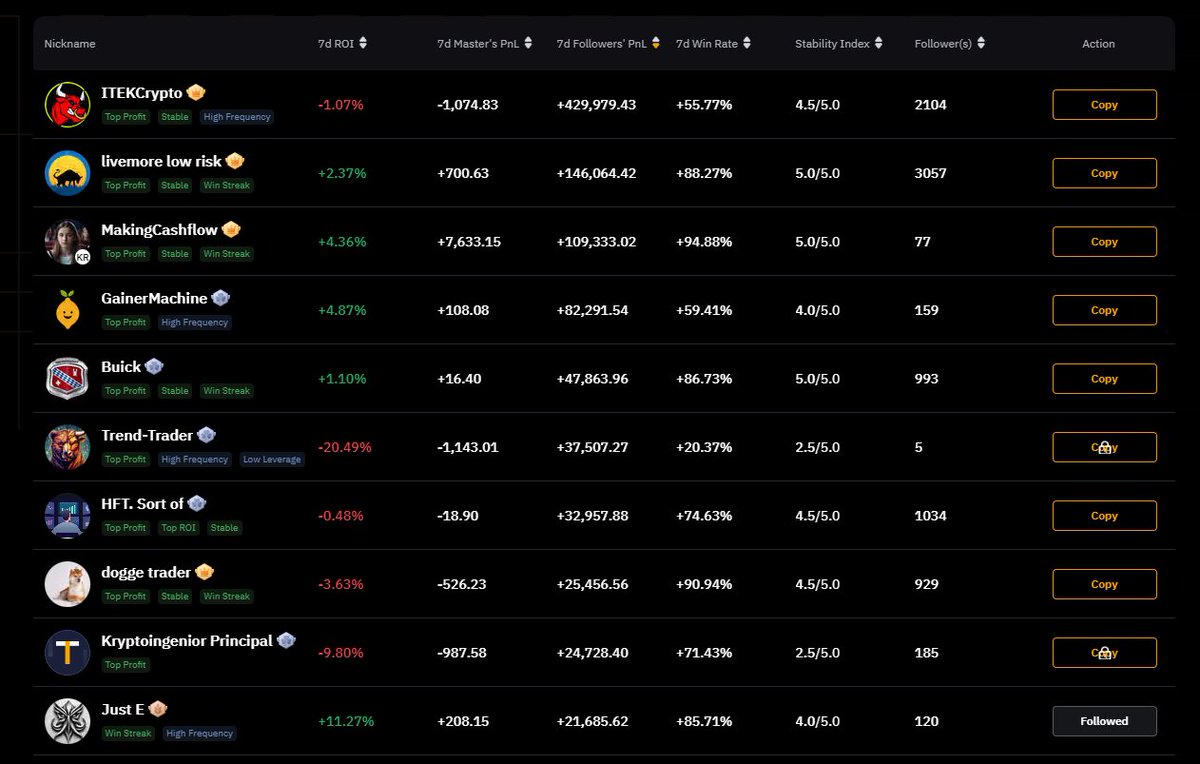Click livemore low risk gold badge

(235, 161)
